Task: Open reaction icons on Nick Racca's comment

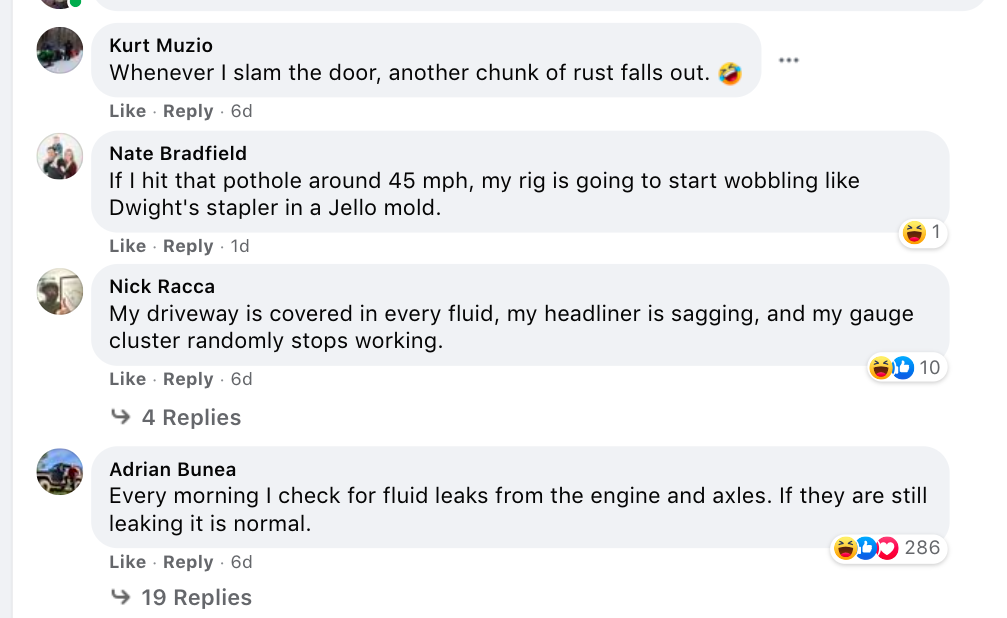Action: tap(892, 368)
